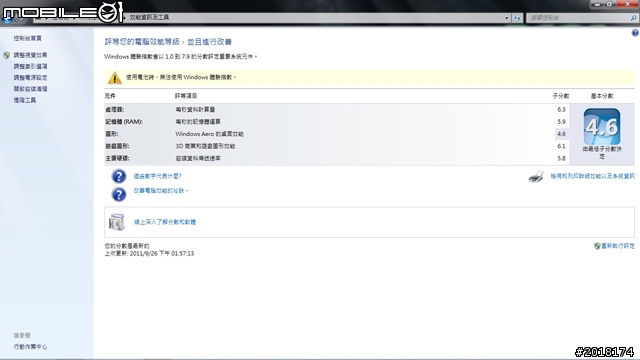Open the help icon at top right
The height and width of the screenshot is (360, 640).
[635, 33]
